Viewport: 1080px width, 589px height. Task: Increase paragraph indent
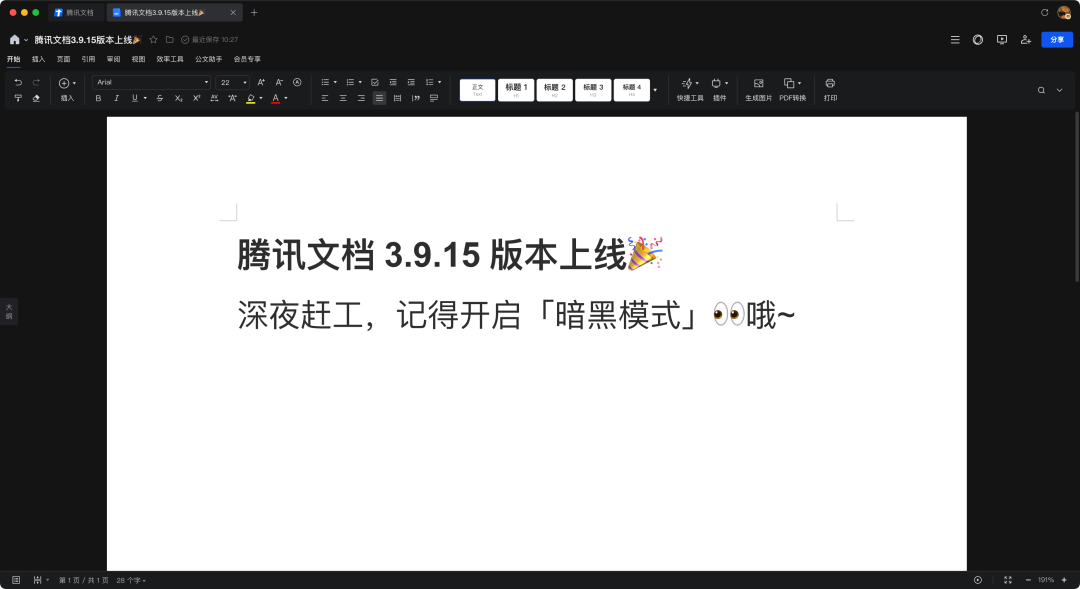(411, 83)
